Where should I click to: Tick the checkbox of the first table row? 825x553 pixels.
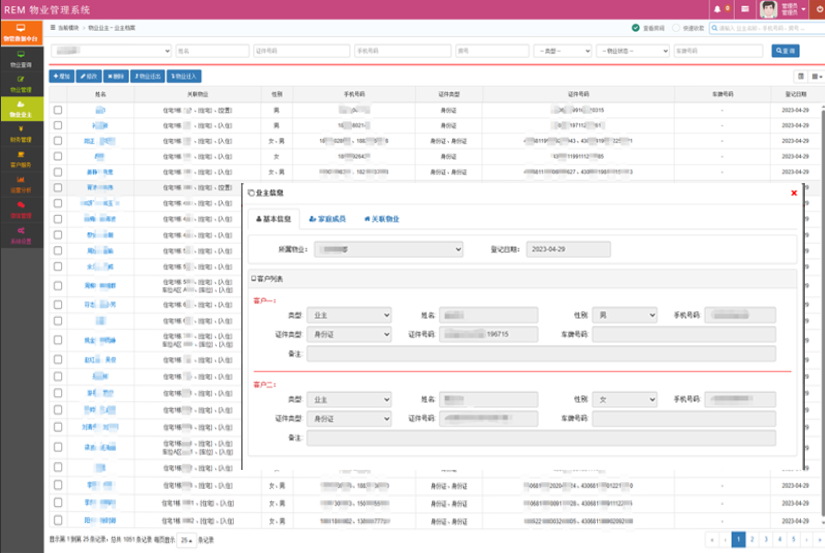(58, 110)
